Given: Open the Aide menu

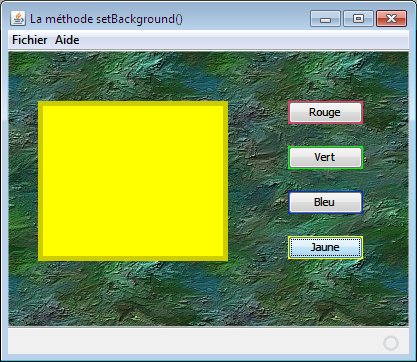Looking at the screenshot, I should [x=67, y=40].
